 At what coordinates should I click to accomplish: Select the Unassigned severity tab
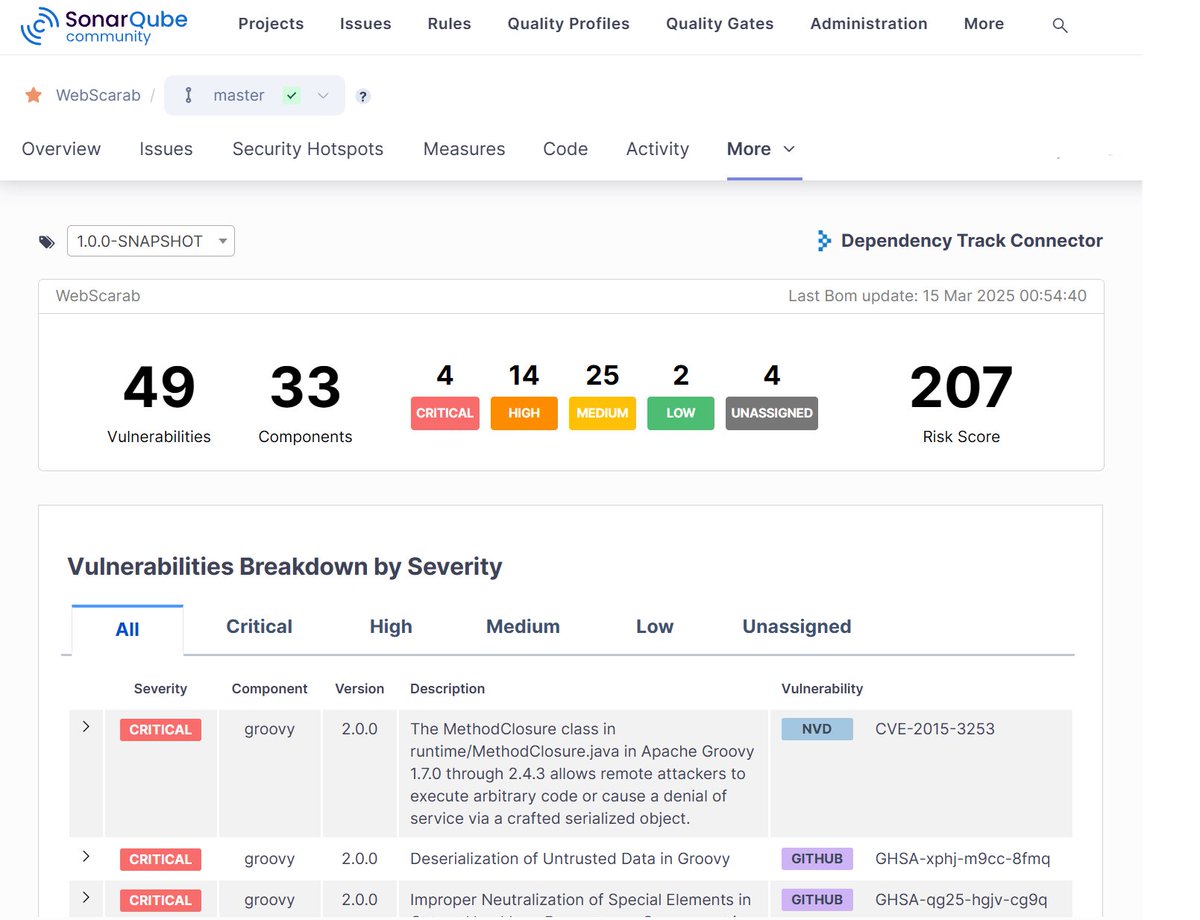pos(797,627)
